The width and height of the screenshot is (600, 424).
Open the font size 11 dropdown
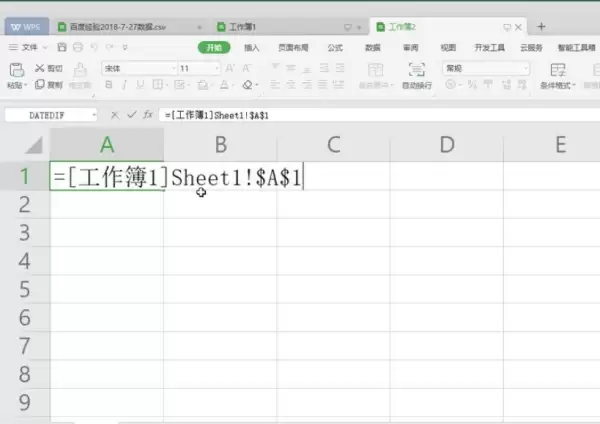click(x=217, y=68)
